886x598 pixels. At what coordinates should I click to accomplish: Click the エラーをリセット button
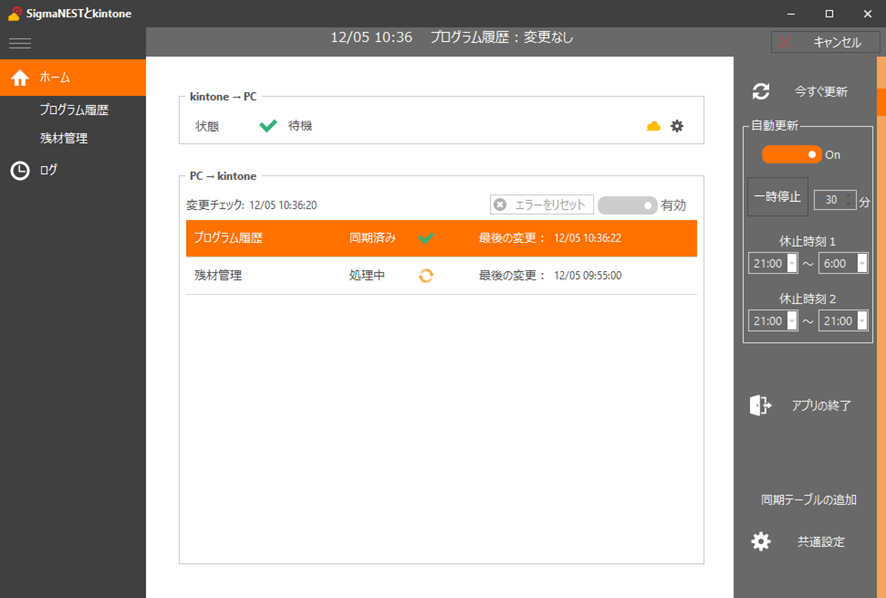click(x=542, y=205)
